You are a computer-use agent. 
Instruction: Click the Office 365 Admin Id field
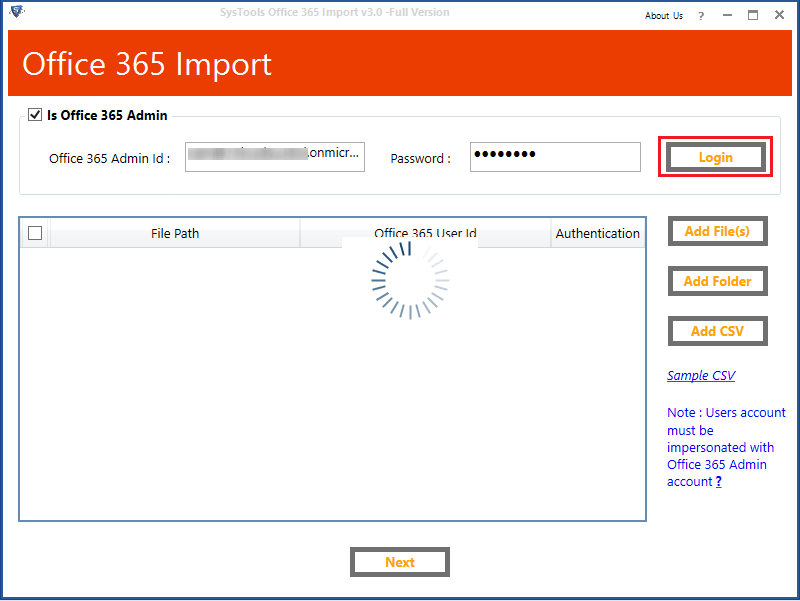click(x=275, y=157)
